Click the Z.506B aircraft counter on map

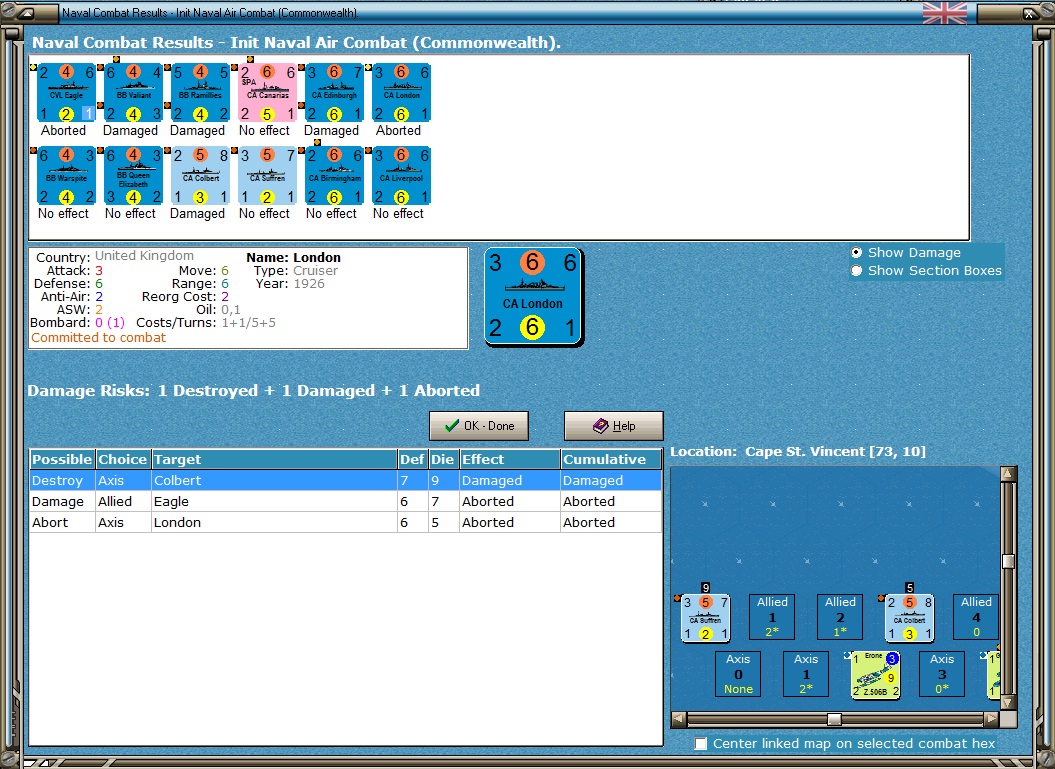pos(875,675)
